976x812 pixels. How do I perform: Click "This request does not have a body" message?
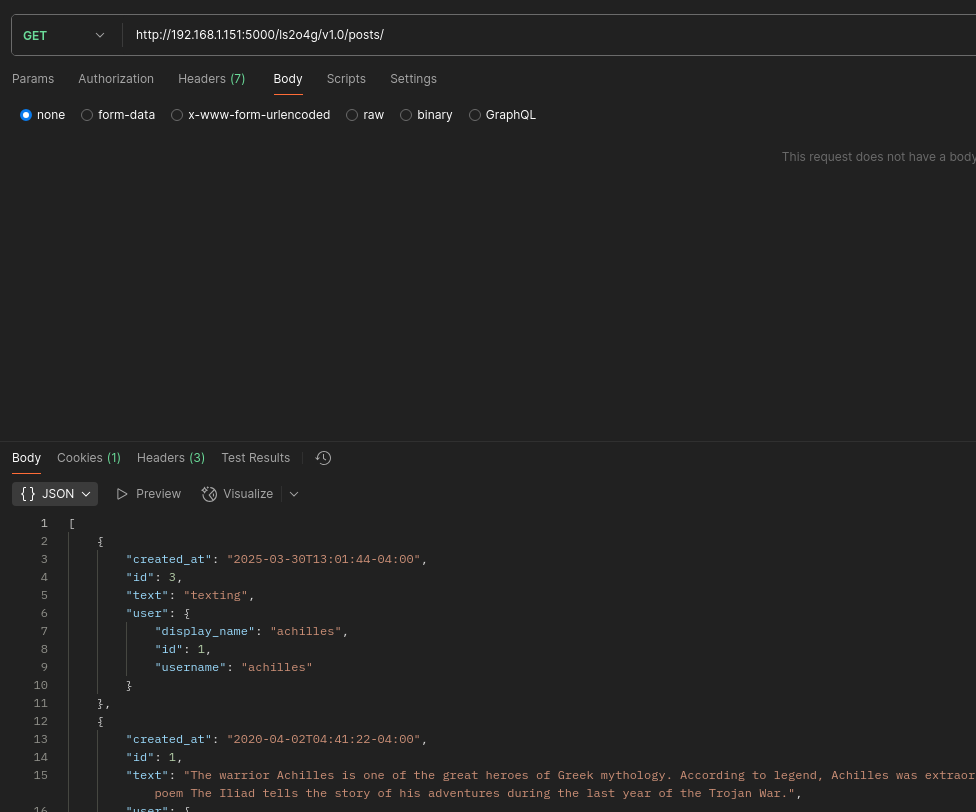[x=878, y=157]
